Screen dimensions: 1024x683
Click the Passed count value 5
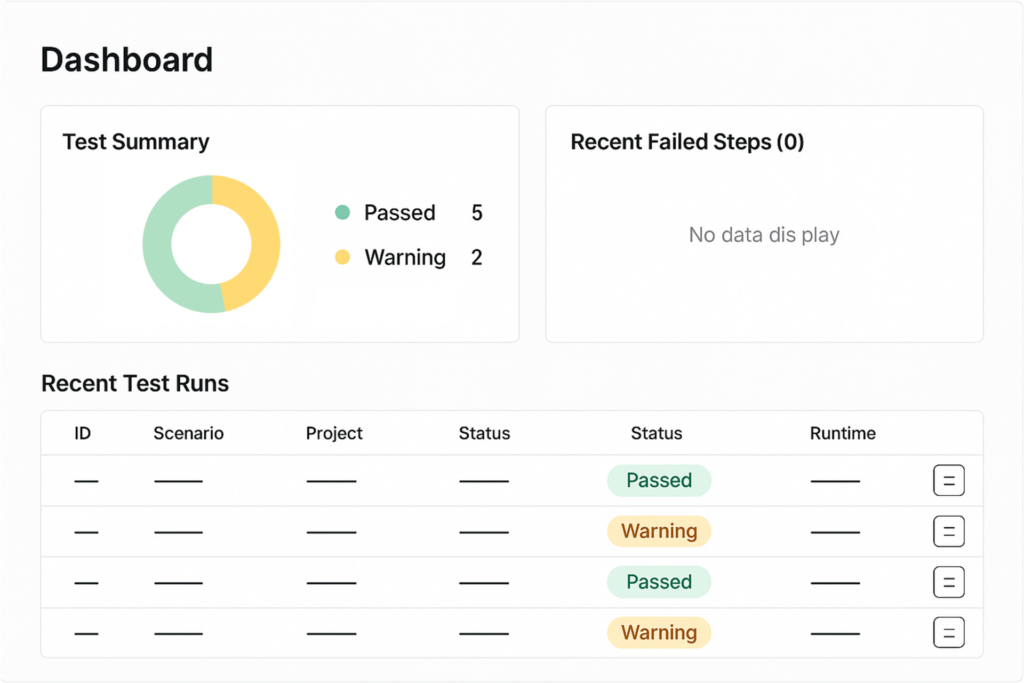pos(477,213)
